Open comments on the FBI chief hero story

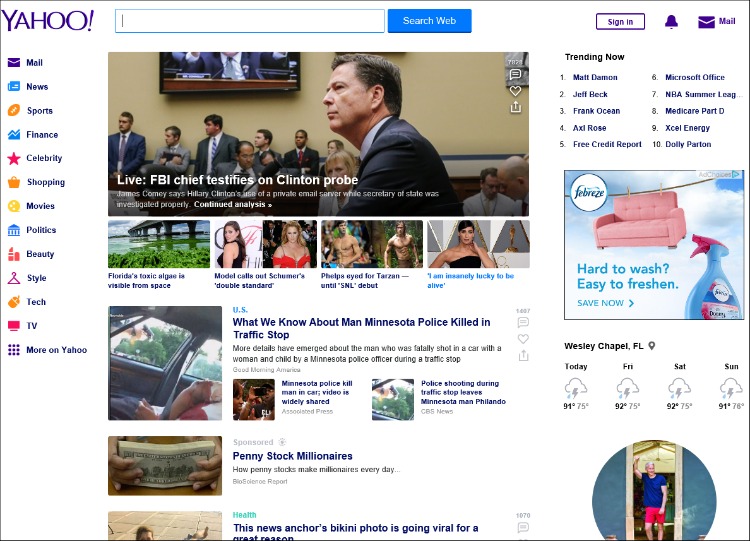[515, 75]
